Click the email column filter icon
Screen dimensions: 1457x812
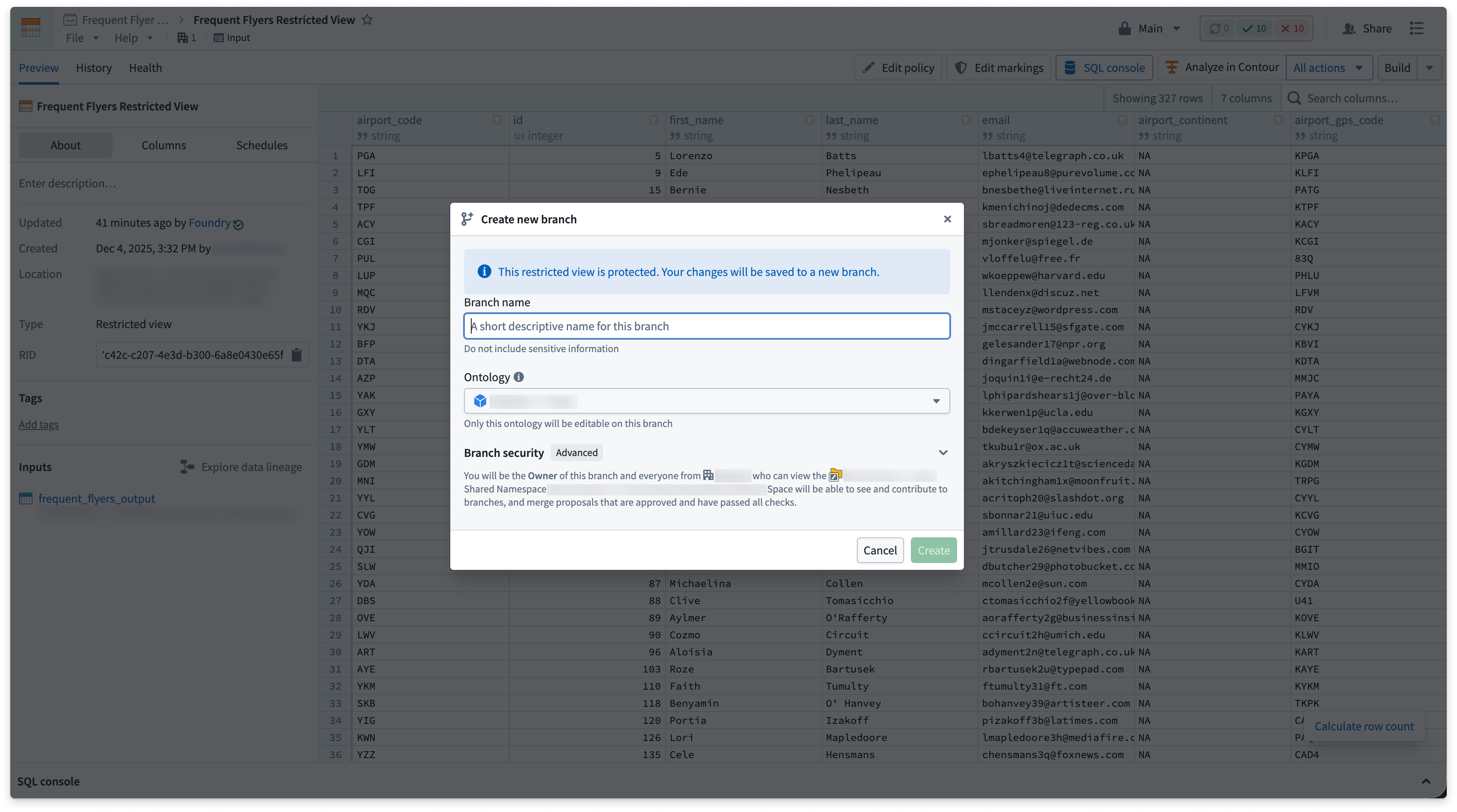[x=1122, y=120]
